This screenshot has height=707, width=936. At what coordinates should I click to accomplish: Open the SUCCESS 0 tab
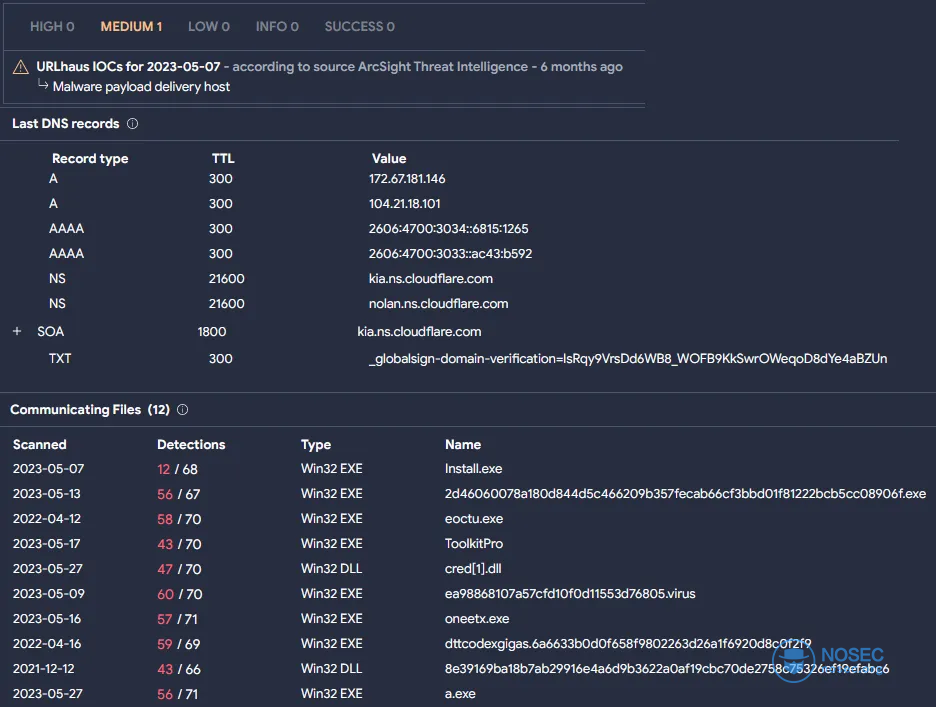[359, 26]
